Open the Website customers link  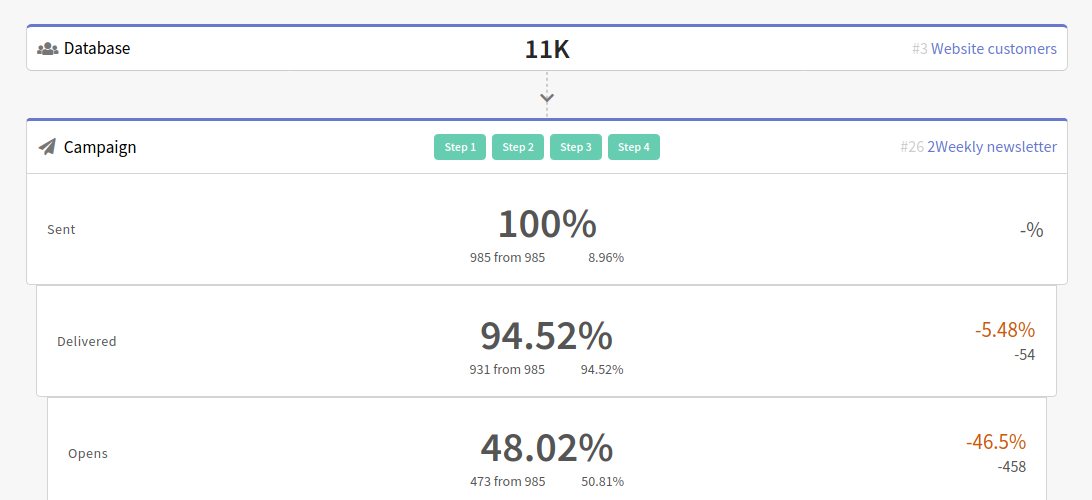(x=994, y=49)
